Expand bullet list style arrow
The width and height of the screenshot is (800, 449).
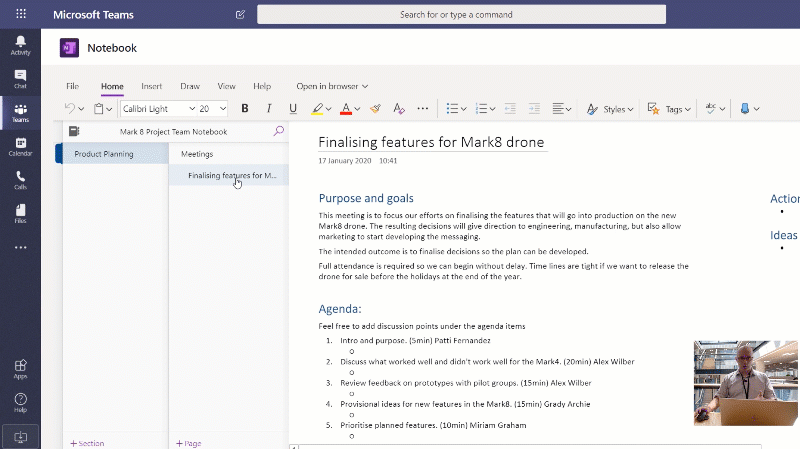pos(463,109)
